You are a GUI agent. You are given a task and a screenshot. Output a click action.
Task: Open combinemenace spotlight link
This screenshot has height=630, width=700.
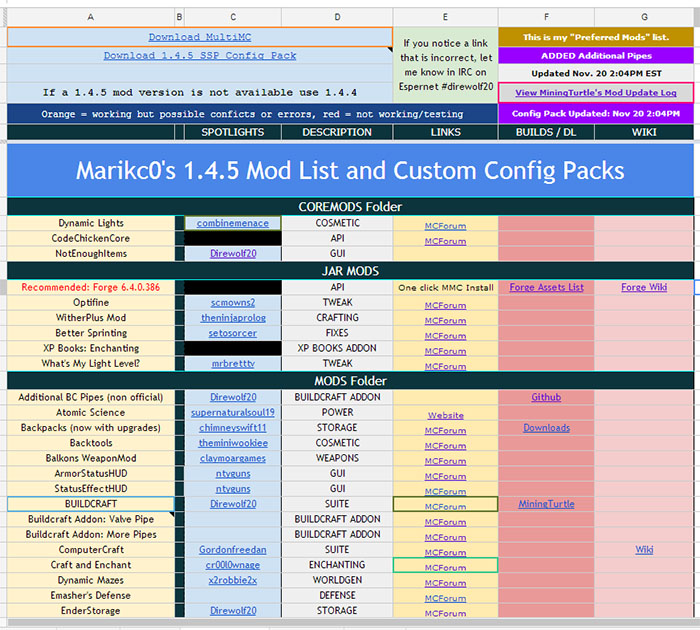click(x=233, y=223)
